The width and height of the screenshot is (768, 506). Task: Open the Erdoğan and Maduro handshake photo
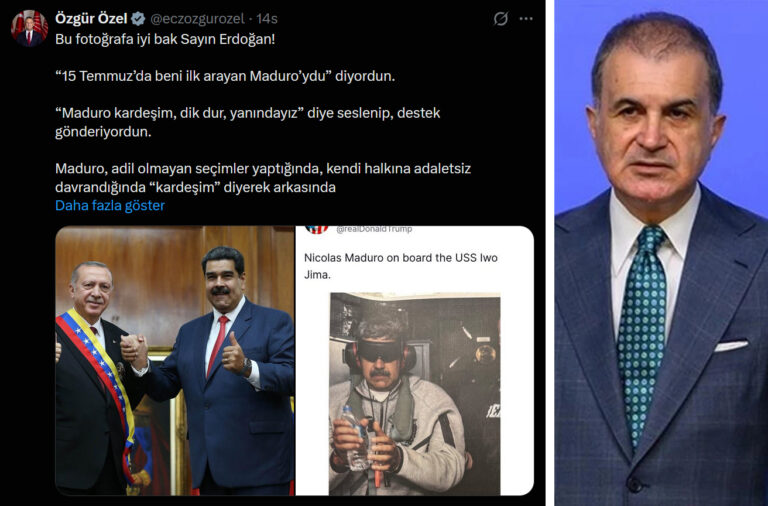tap(174, 361)
